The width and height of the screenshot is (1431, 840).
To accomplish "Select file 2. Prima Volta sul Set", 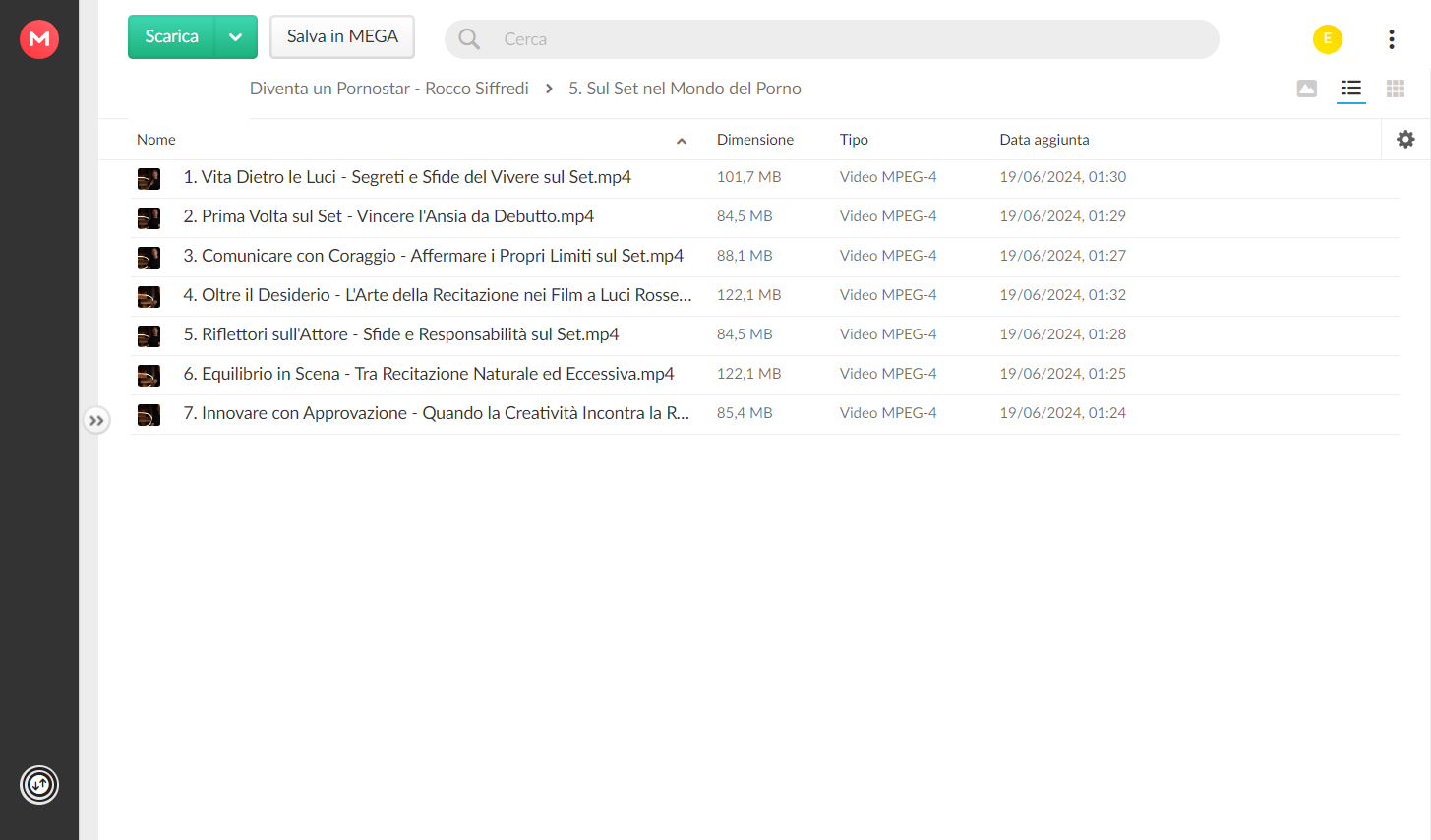I will tap(765, 217).
